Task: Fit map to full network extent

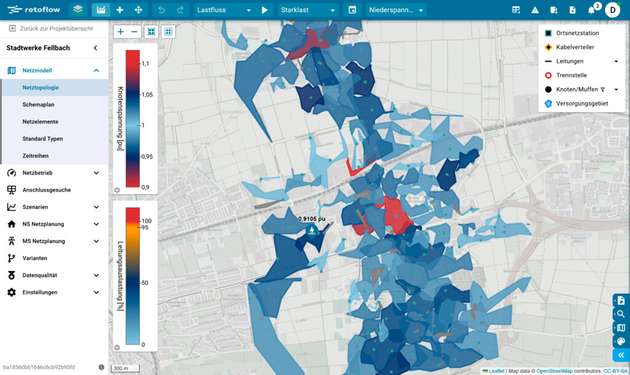Action: 151,31
